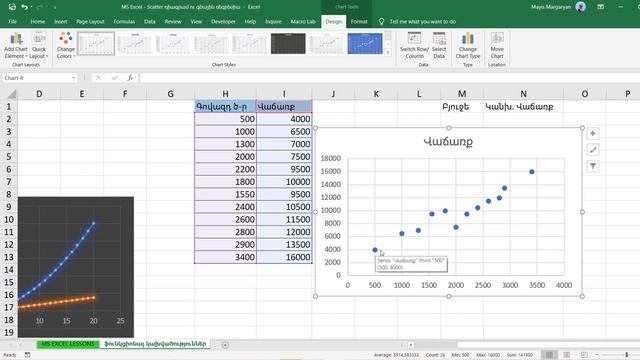Switch to the Data tab
The image size is (640, 360).
tap(149, 22)
